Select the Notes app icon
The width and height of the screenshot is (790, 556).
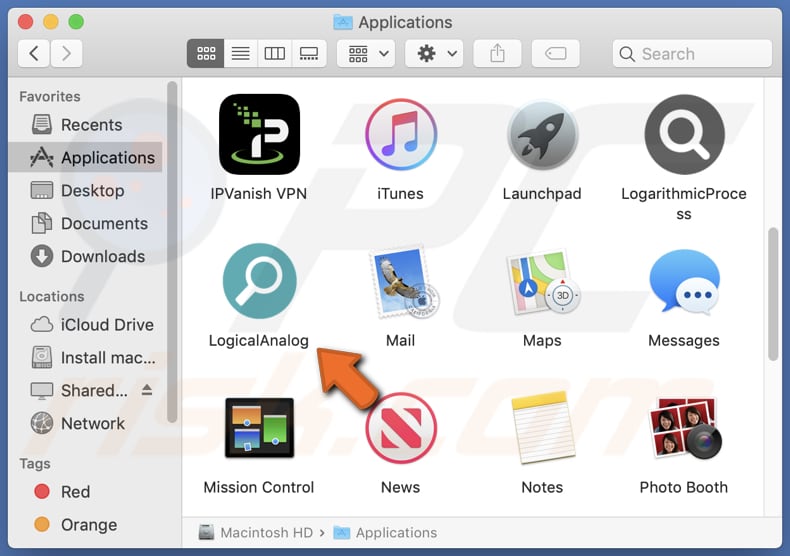pyautogui.click(x=543, y=428)
